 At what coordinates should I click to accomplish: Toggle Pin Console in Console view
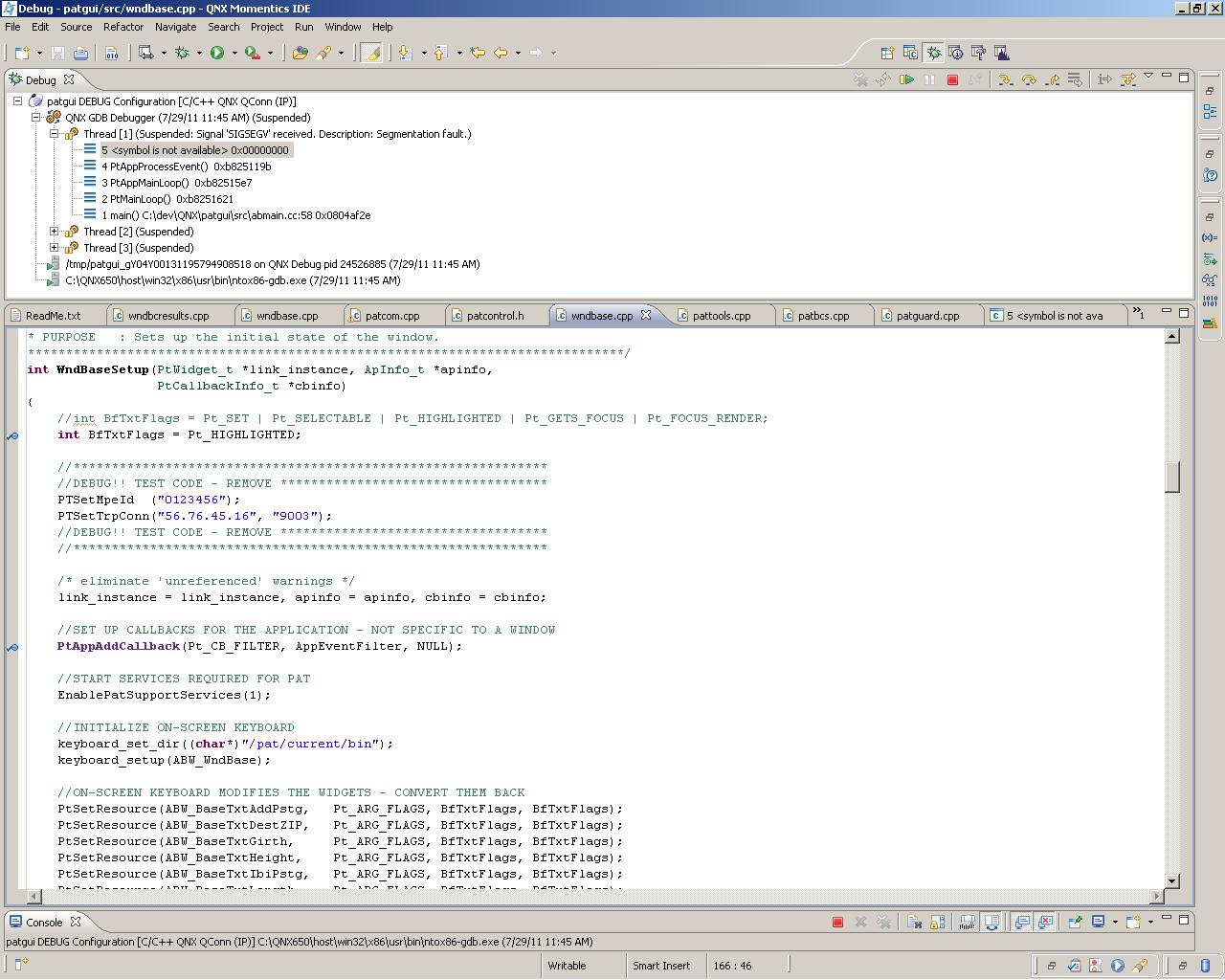click(1076, 923)
